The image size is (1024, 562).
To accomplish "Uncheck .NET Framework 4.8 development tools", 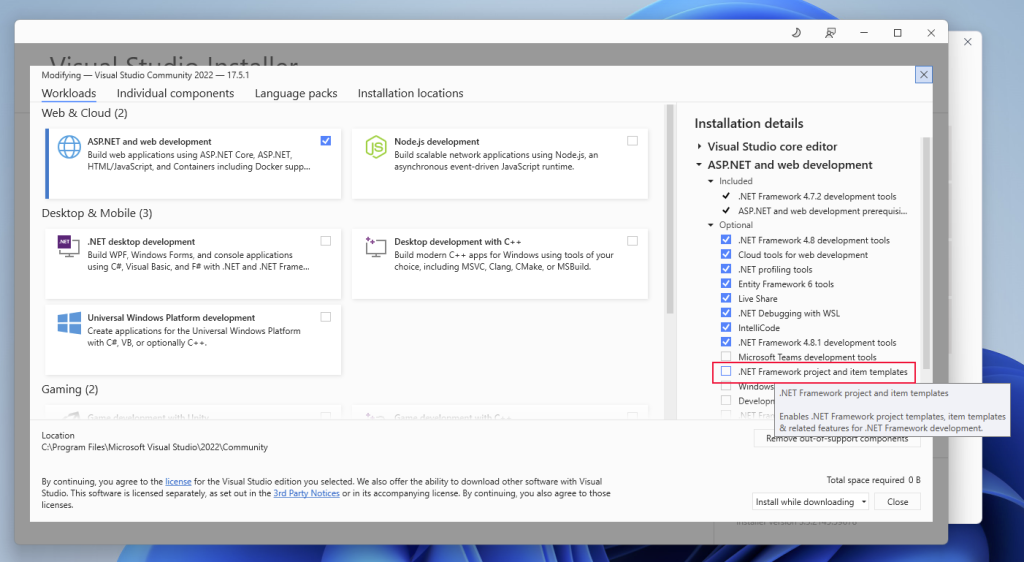I will [726, 240].
